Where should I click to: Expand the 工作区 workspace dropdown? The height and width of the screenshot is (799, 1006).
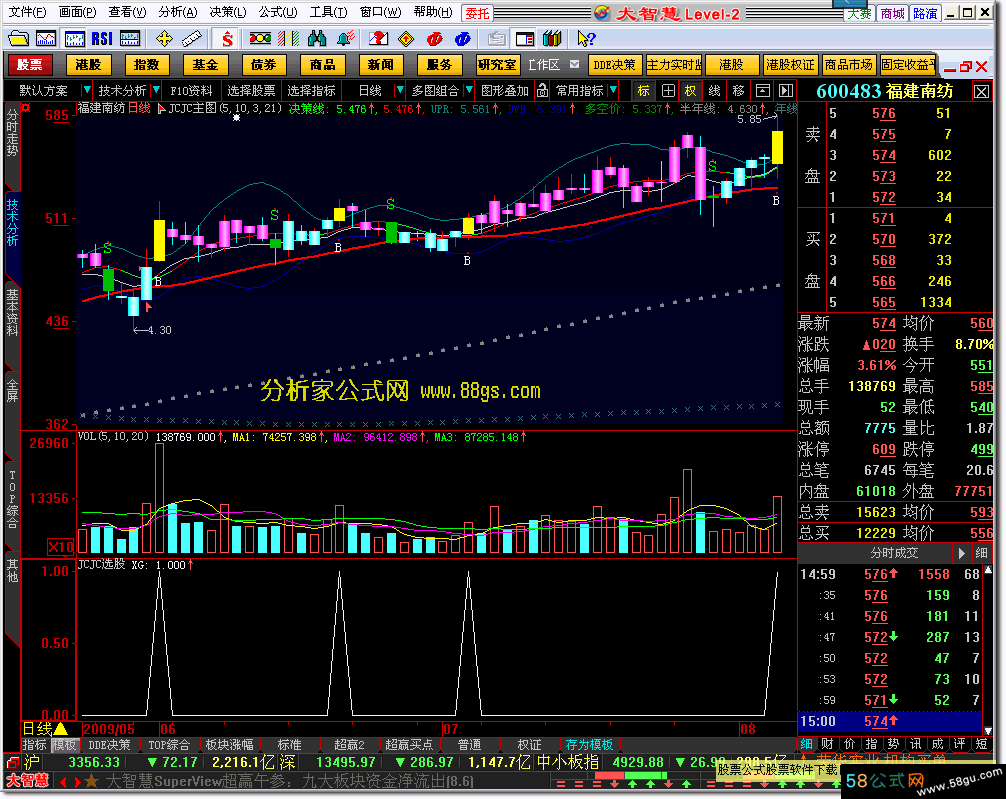pos(574,64)
